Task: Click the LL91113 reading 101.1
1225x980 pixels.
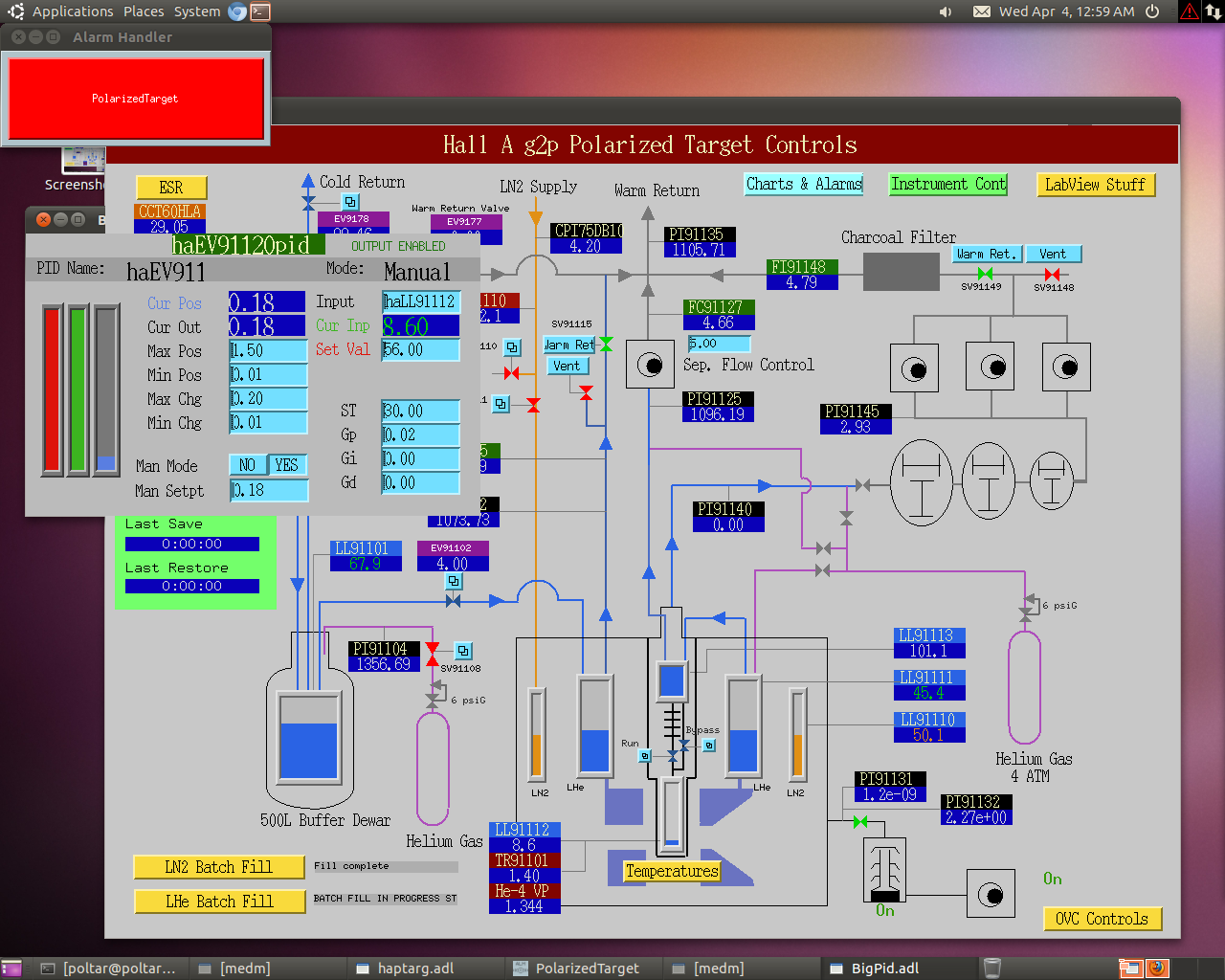Action: 929,651
